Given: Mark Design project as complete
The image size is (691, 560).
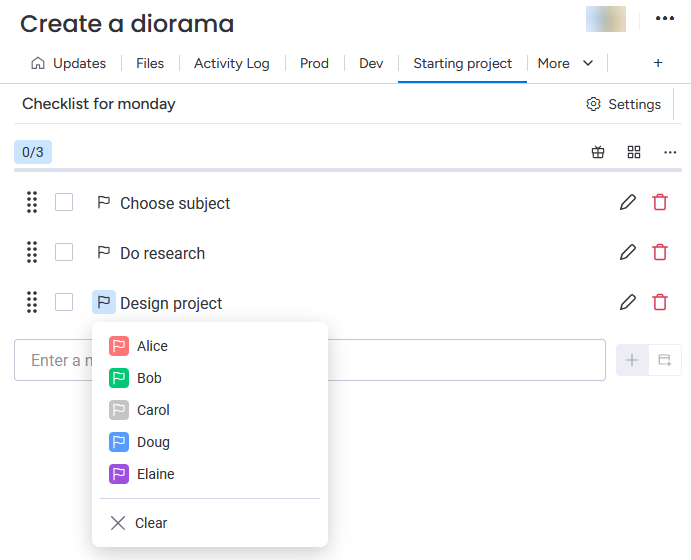Looking at the screenshot, I should click(64, 302).
